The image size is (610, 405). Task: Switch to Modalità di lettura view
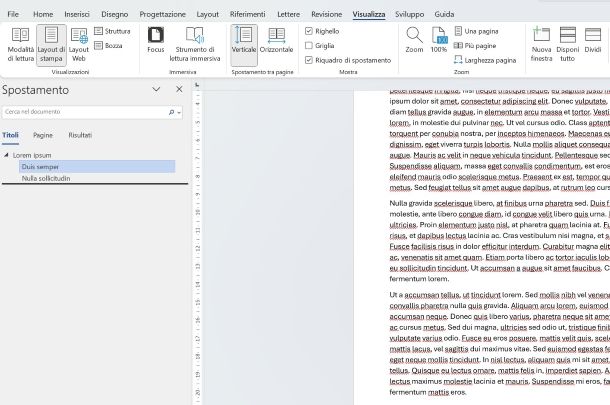point(21,45)
